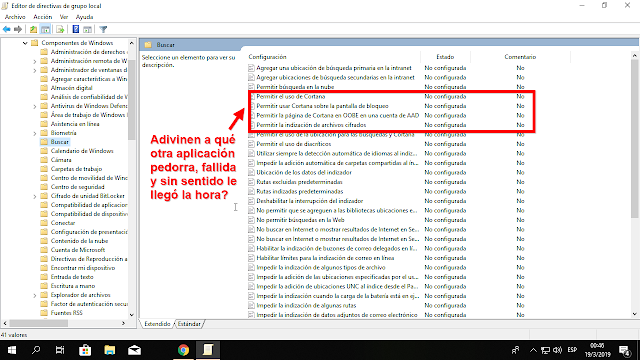Click policy icon beside Permitir búsqueda en la nube
The height and width of the screenshot is (360, 640).
tap(251, 87)
